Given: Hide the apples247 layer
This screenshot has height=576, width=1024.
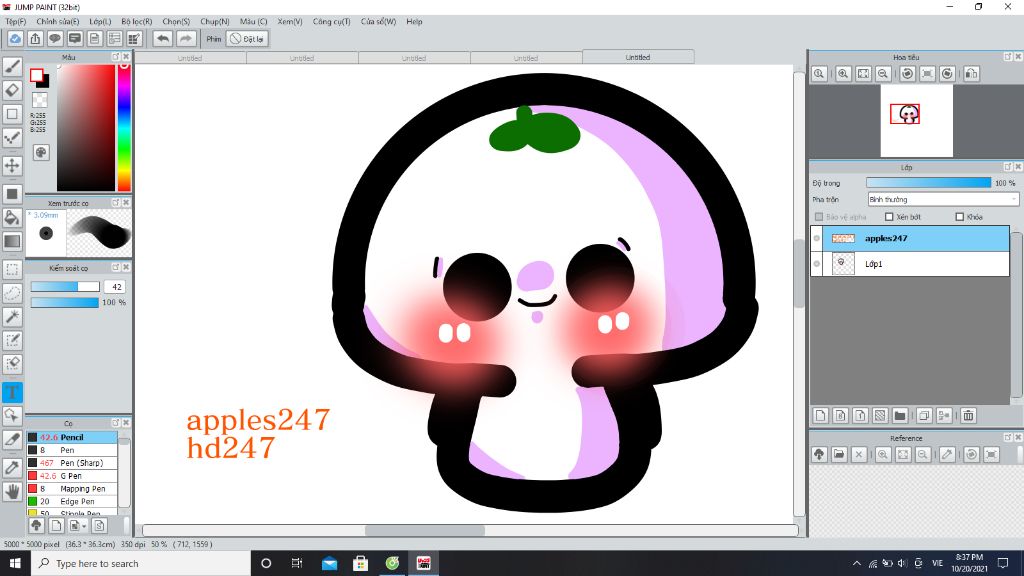Looking at the screenshot, I should pyautogui.click(x=816, y=238).
